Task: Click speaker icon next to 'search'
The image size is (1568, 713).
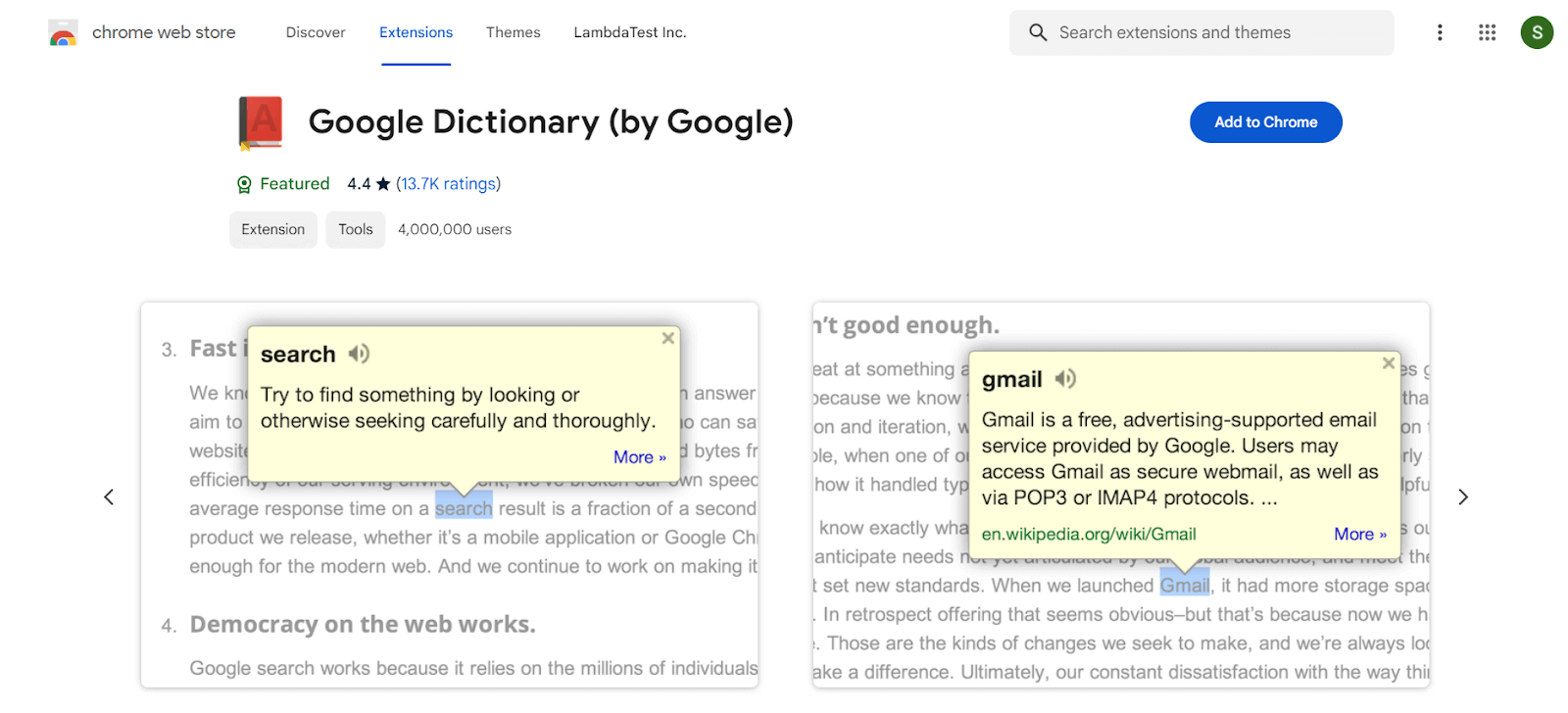Action: 359,354
